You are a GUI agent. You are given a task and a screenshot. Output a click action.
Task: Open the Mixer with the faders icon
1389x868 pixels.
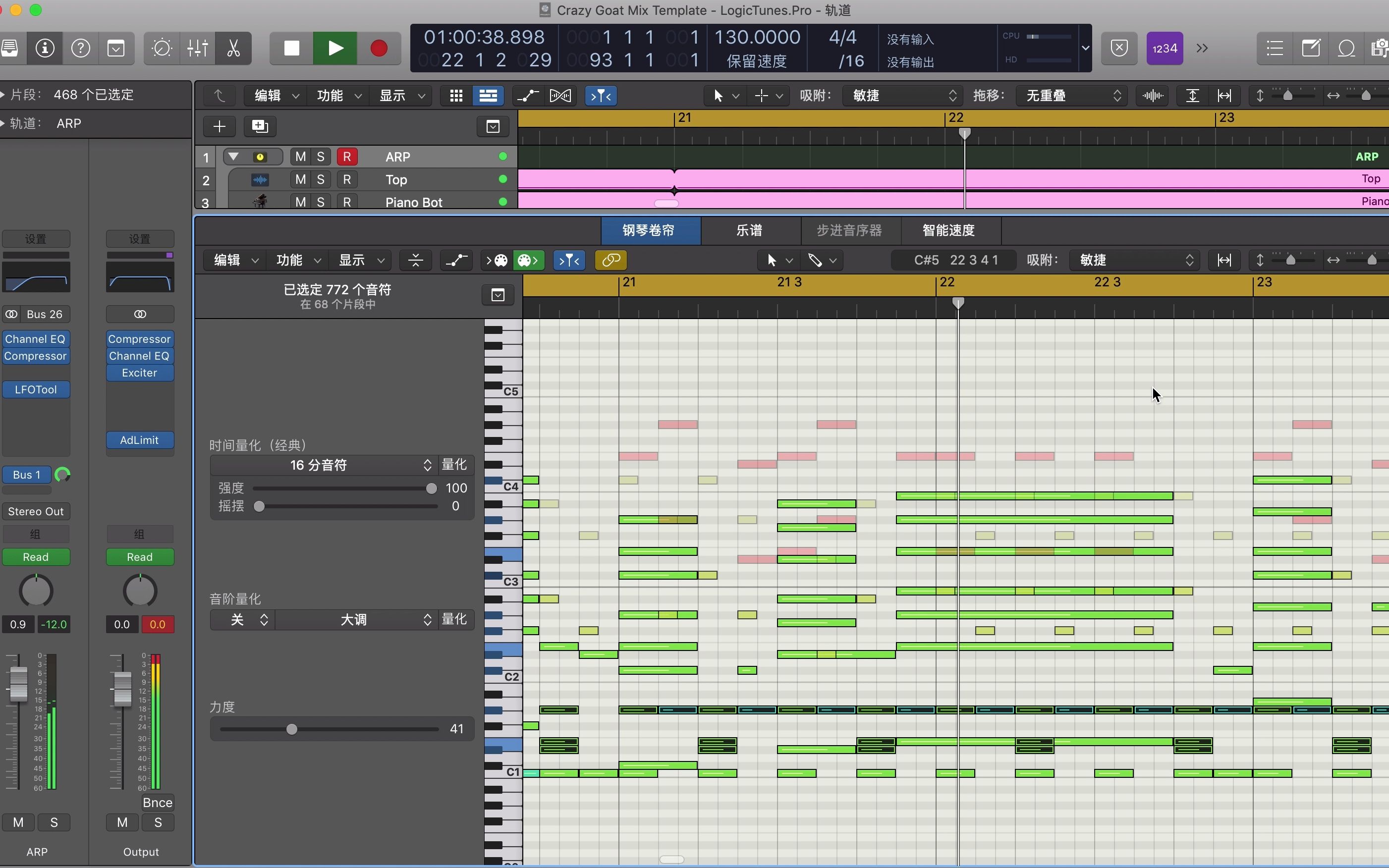click(197, 48)
